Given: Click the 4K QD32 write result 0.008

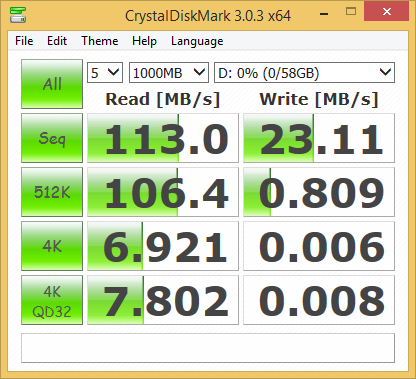Looking at the screenshot, I should pos(319,300).
